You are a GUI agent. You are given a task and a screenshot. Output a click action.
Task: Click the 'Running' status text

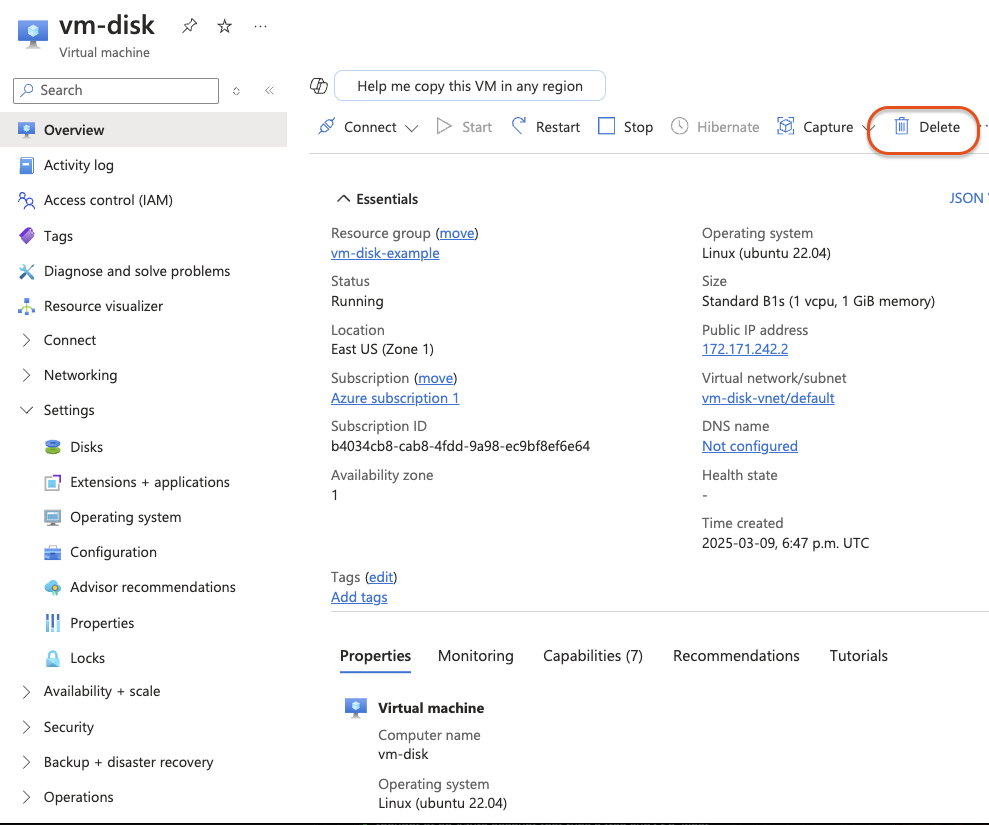coord(357,301)
